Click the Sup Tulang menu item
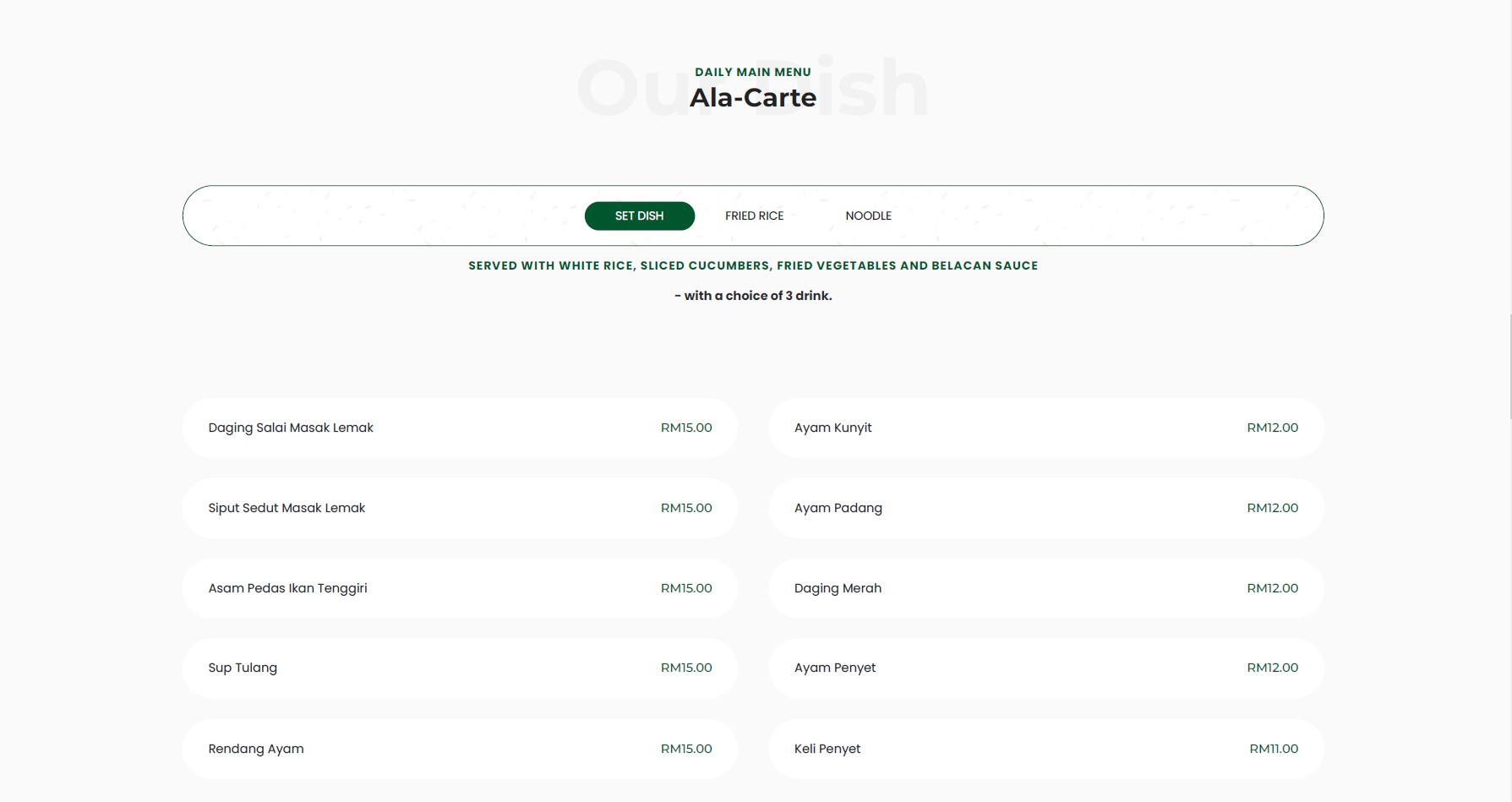1512x802 pixels. (243, 668)
